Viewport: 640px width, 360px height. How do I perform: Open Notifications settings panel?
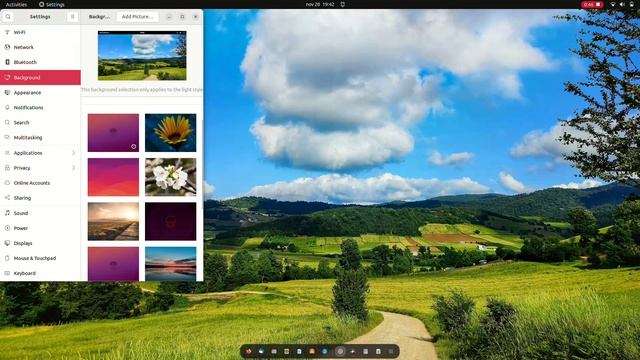pyautogui.click(x=40, y=108)
